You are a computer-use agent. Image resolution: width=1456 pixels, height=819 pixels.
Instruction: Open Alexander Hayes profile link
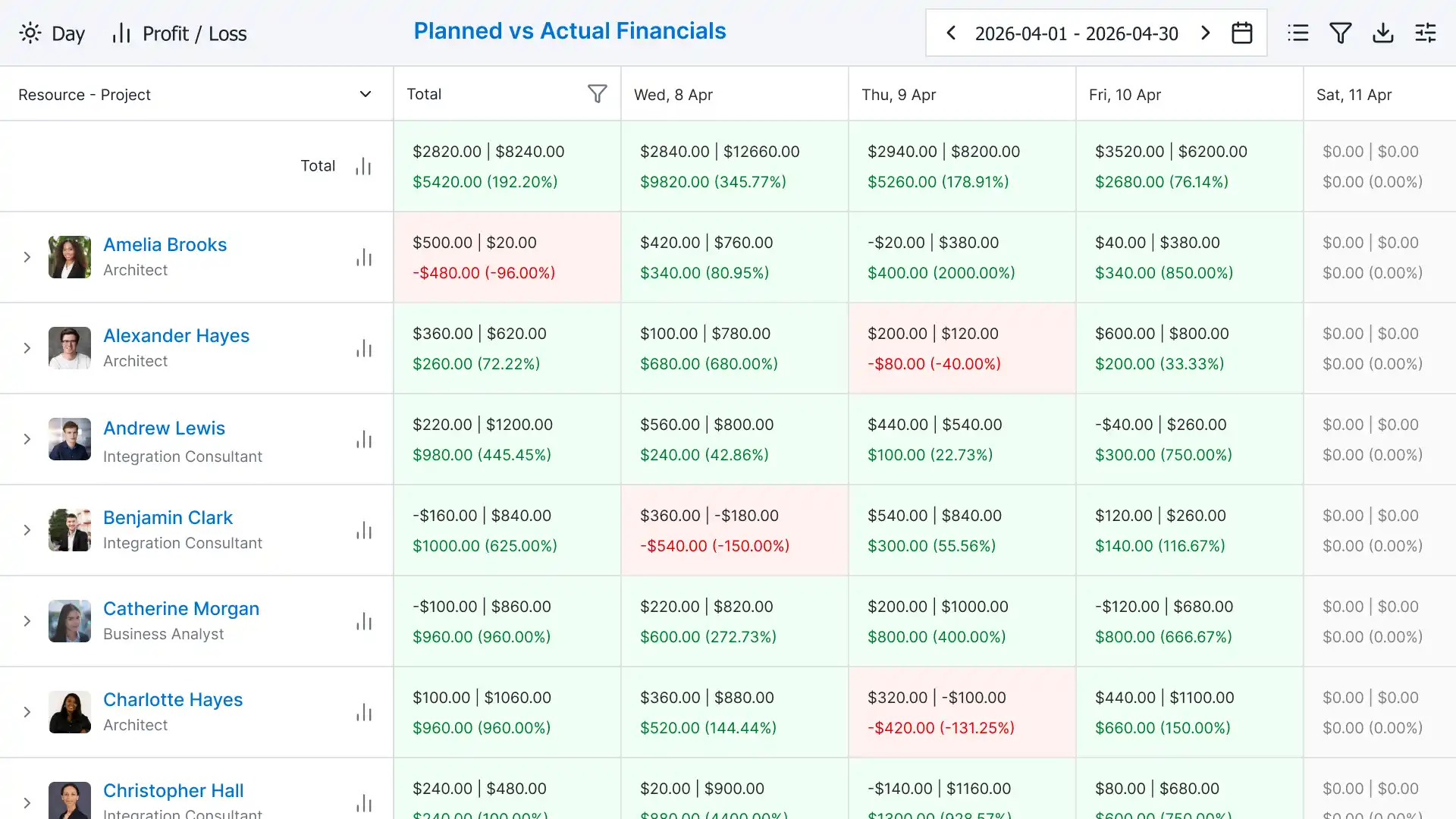point(176,335)
